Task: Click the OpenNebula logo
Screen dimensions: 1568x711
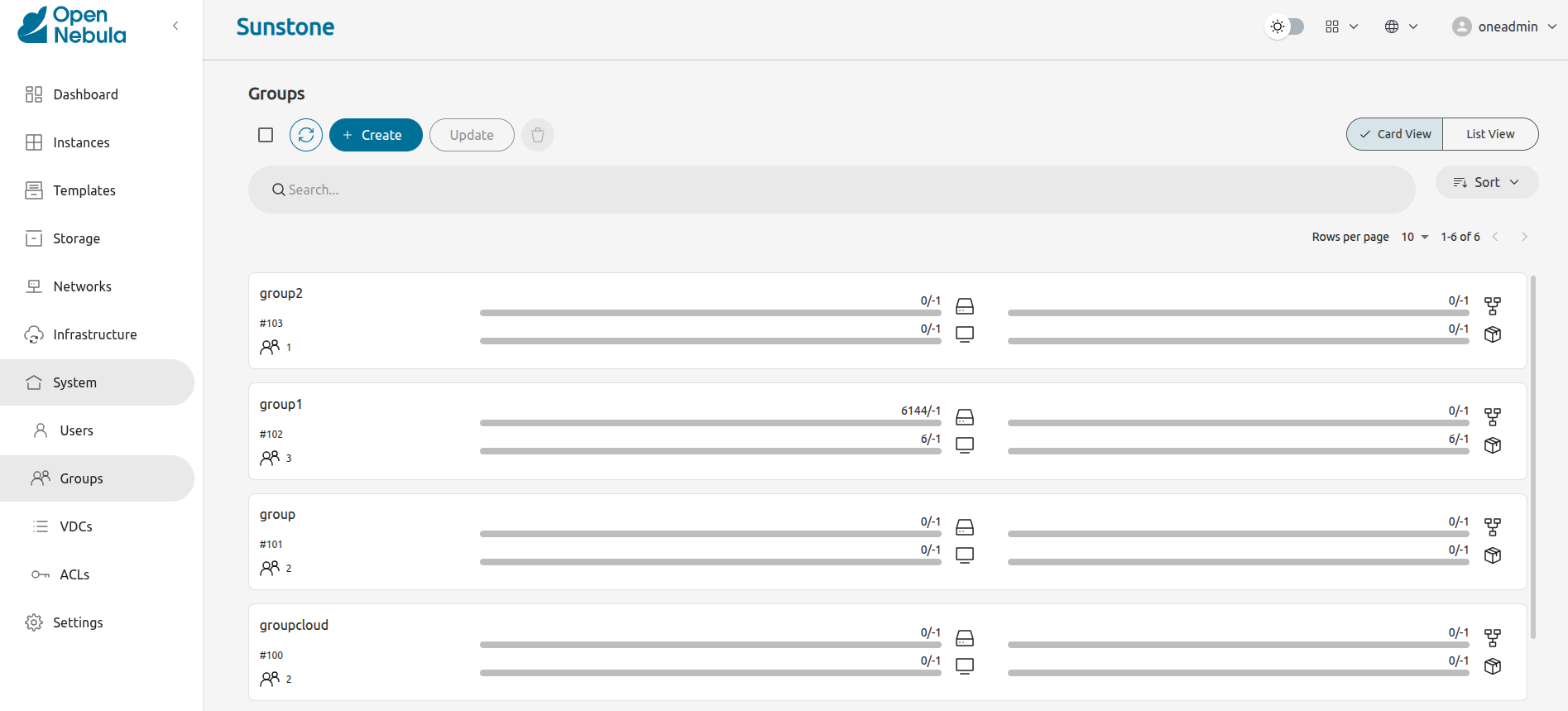Action: pyautogui.click(x=72, y=26)
